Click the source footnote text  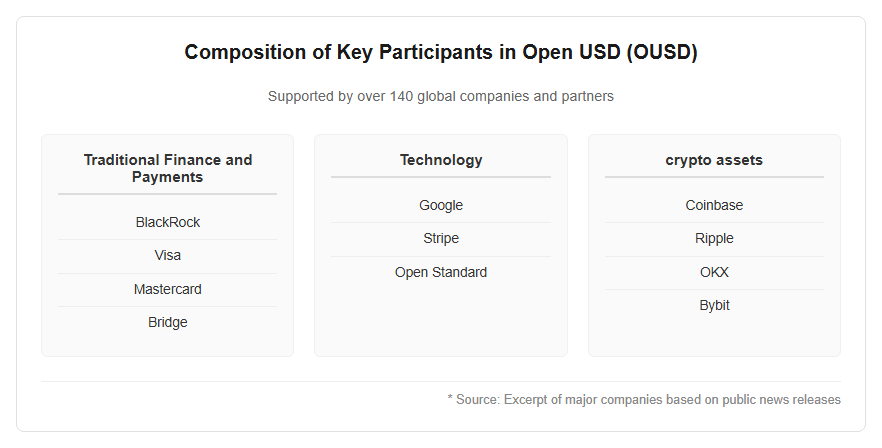point(644,400)
